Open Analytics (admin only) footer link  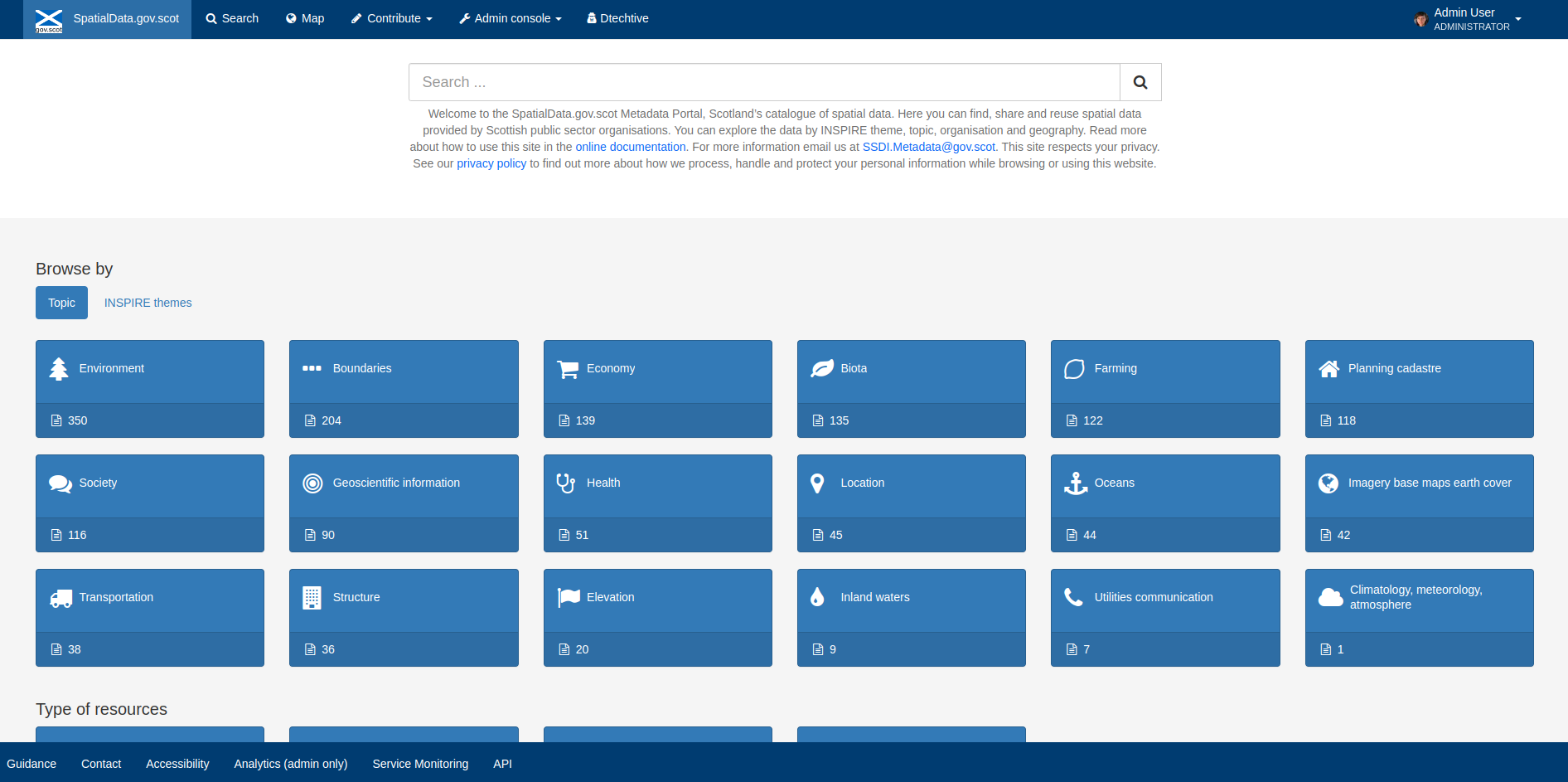291,764
